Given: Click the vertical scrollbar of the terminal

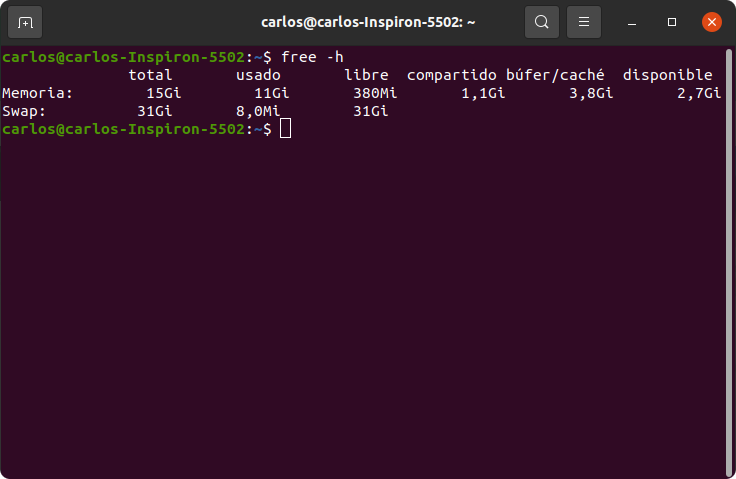Looking at the screenshot, I should point(729,262).
